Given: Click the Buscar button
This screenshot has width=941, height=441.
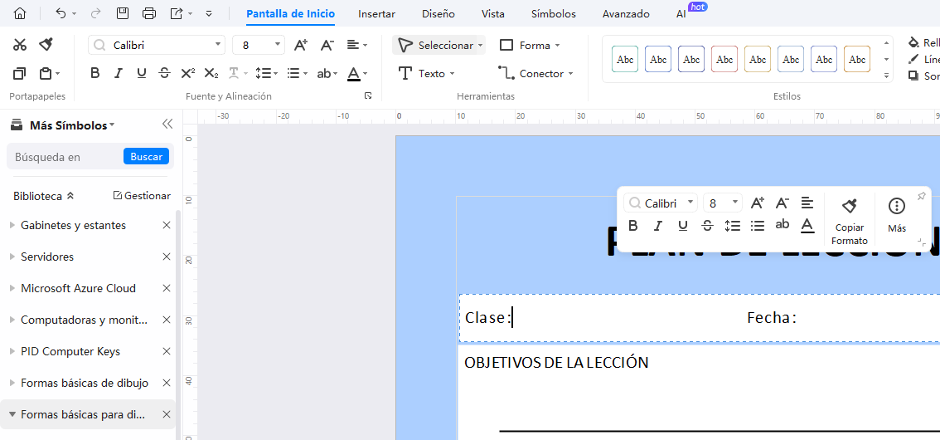Looking at the screenshot, I should pos(146,157).
